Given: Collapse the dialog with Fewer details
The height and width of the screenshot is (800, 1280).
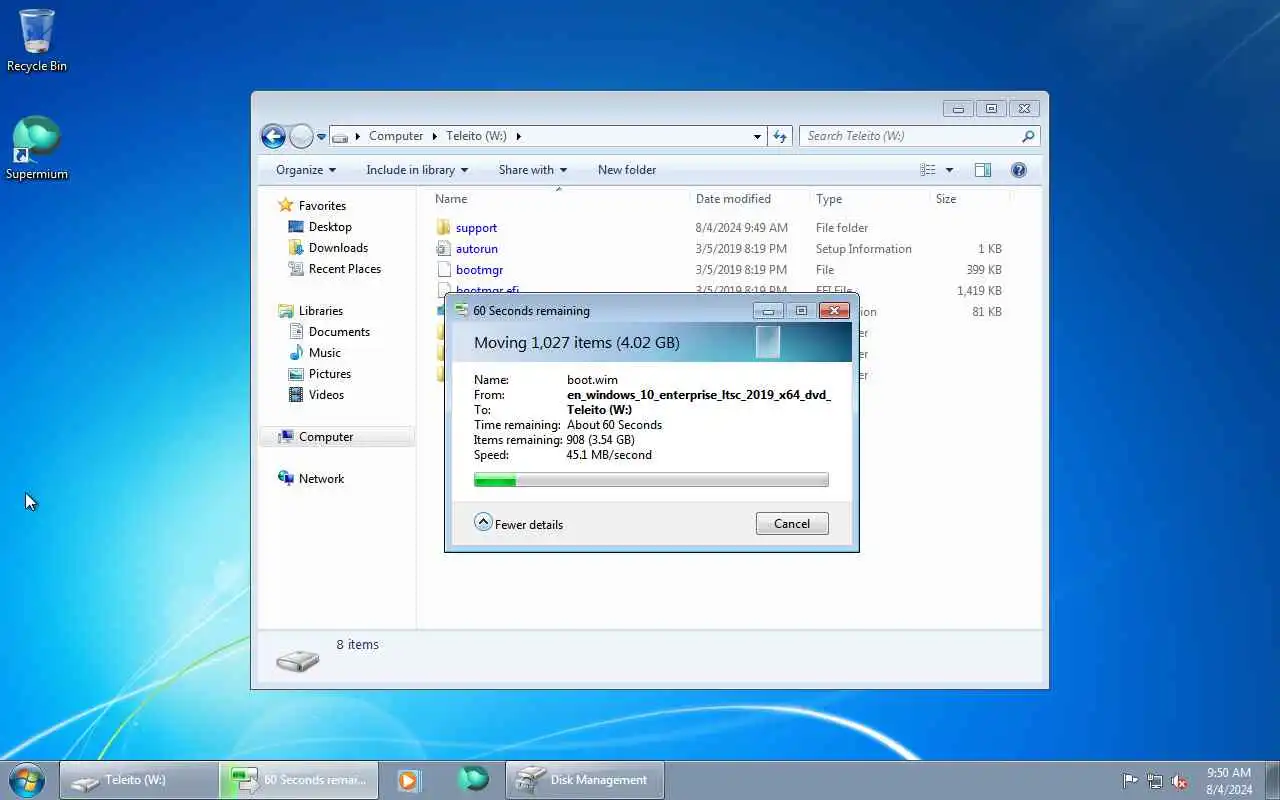Looking at the screenshot, I should point(518,523).
